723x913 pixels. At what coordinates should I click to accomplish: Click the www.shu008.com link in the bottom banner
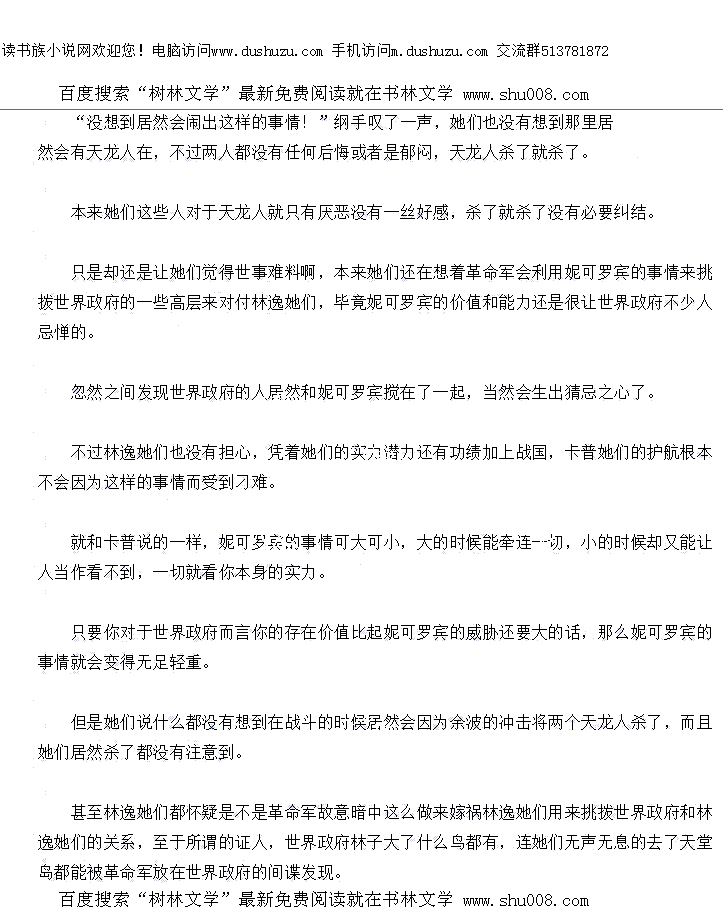tap(525, 900)
